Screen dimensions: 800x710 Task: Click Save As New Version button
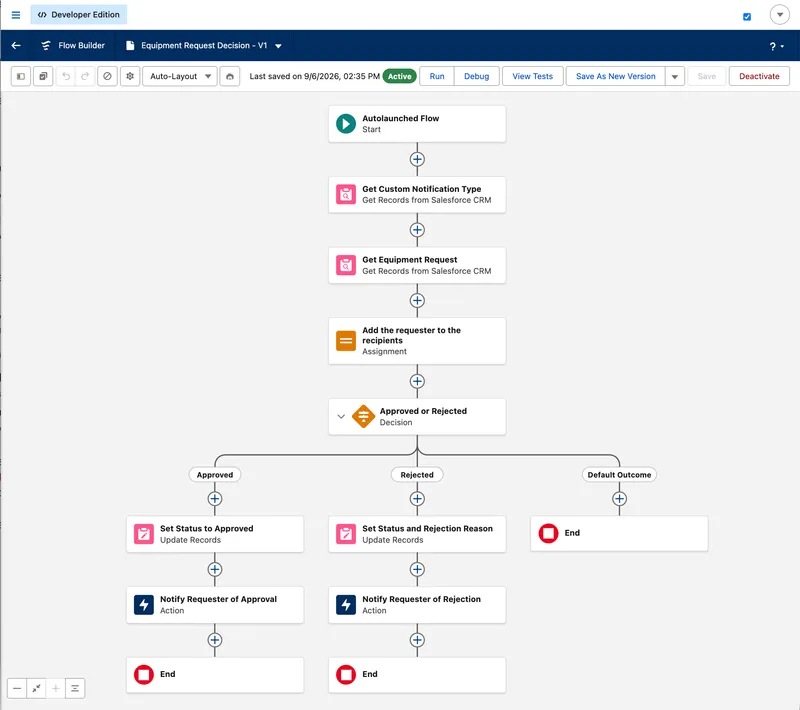click(615, 76)
